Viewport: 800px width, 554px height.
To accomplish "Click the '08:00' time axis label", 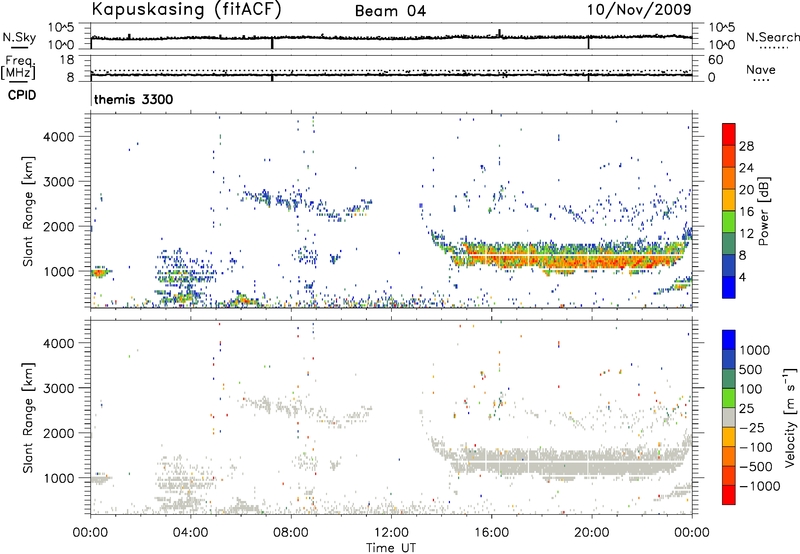I will click(x=291, y=533).
